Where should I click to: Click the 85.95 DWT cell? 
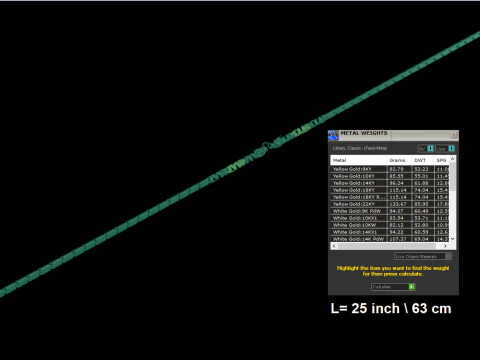pos(423,204)
